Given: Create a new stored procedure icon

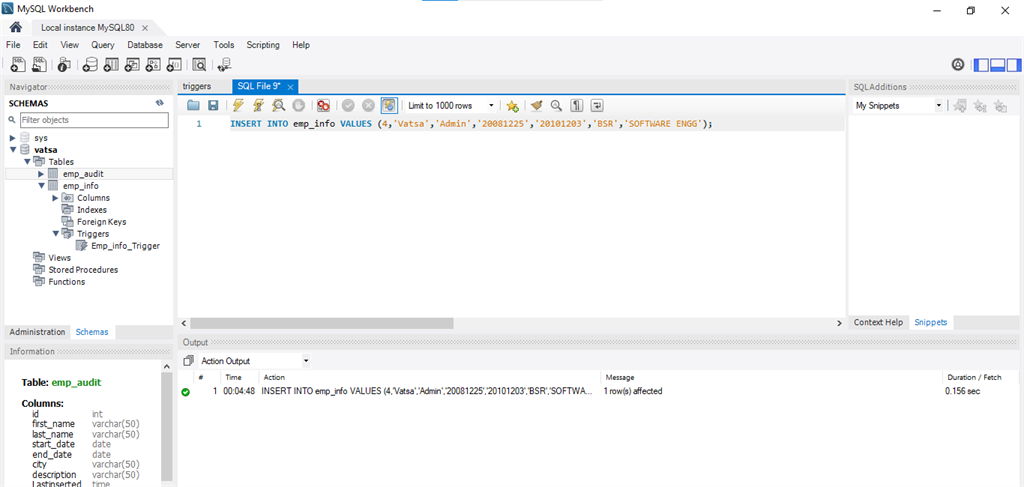Looking at the screenshot, I should pos(153,64).
